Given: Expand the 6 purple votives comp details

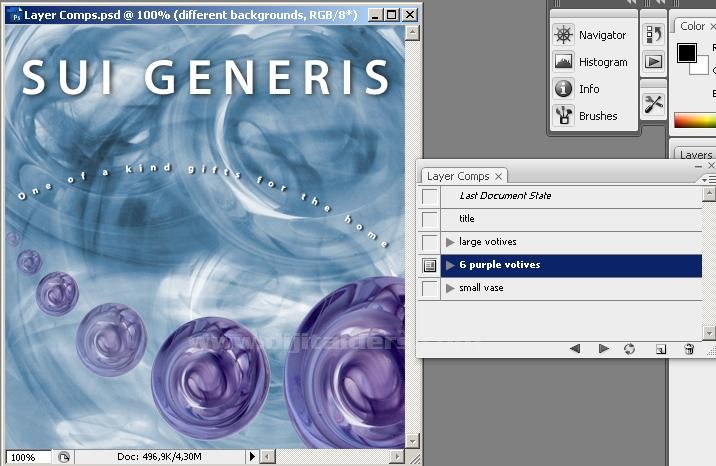Looking at the screenshot, I should pyautogui.click(x=450, y=265).
